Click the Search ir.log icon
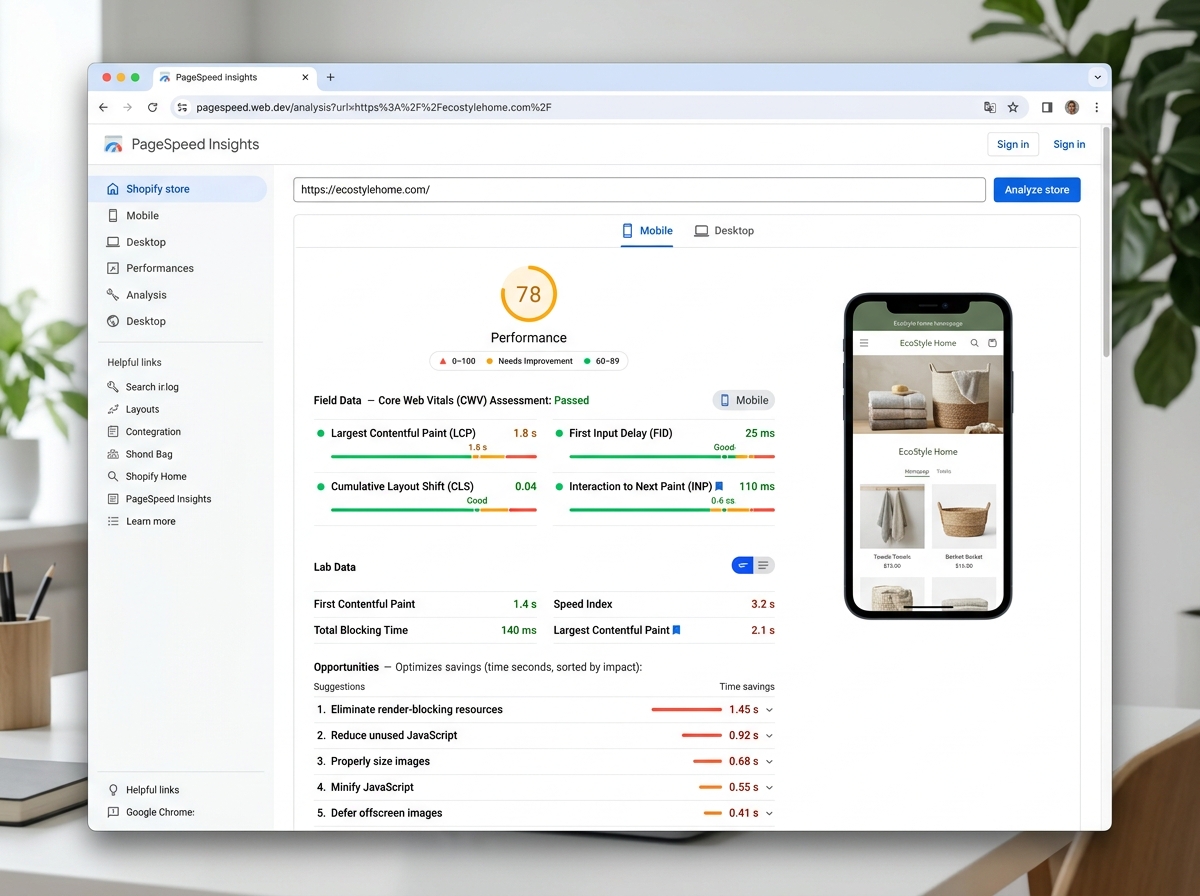1200x896 pixels. [113, 387]
